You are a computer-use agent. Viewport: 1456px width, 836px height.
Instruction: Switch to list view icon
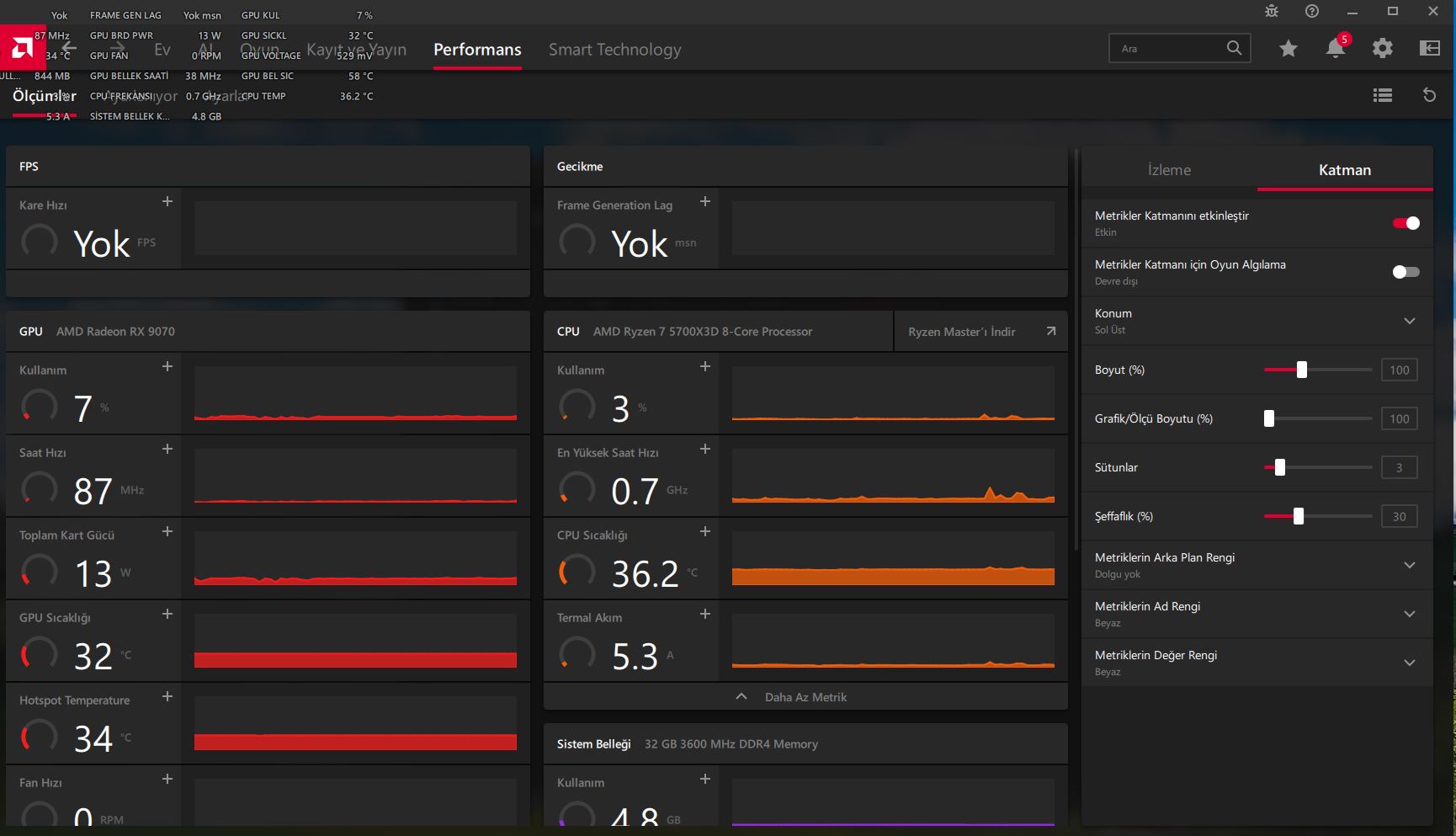click(1382, 95)
